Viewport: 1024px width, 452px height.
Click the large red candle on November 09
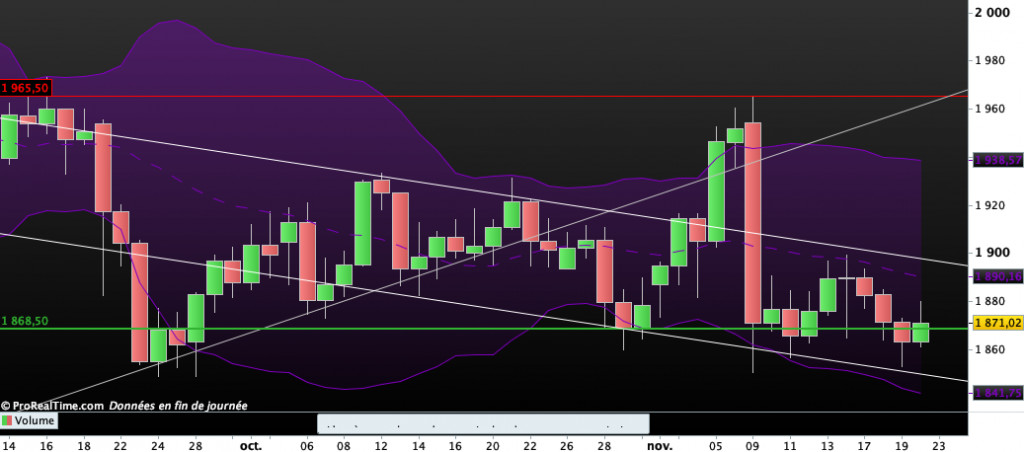tap(753, 220)
